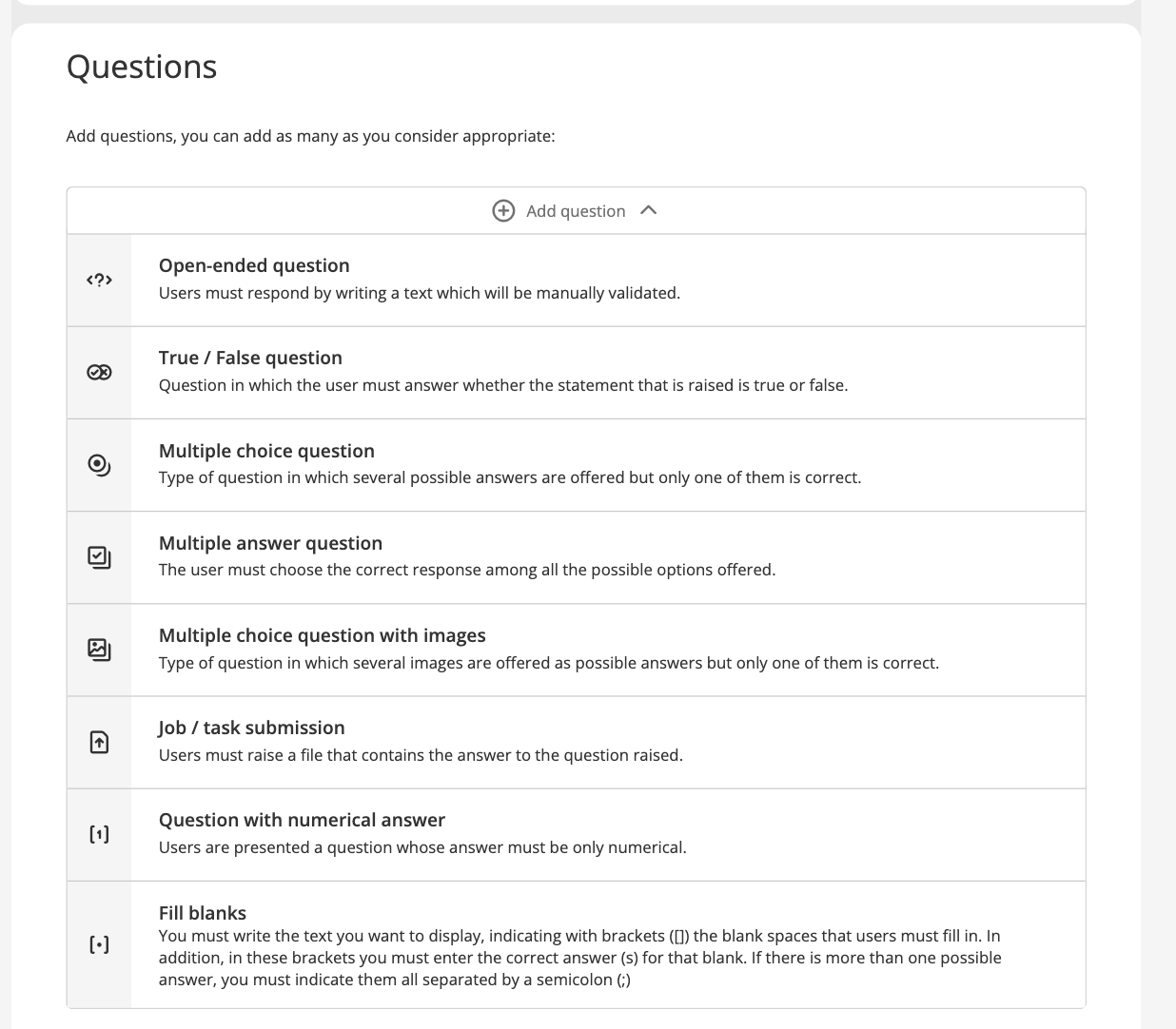1176x1029 pixels.
Task: Pick Question with numerical answer
Action: coord(302,820)
